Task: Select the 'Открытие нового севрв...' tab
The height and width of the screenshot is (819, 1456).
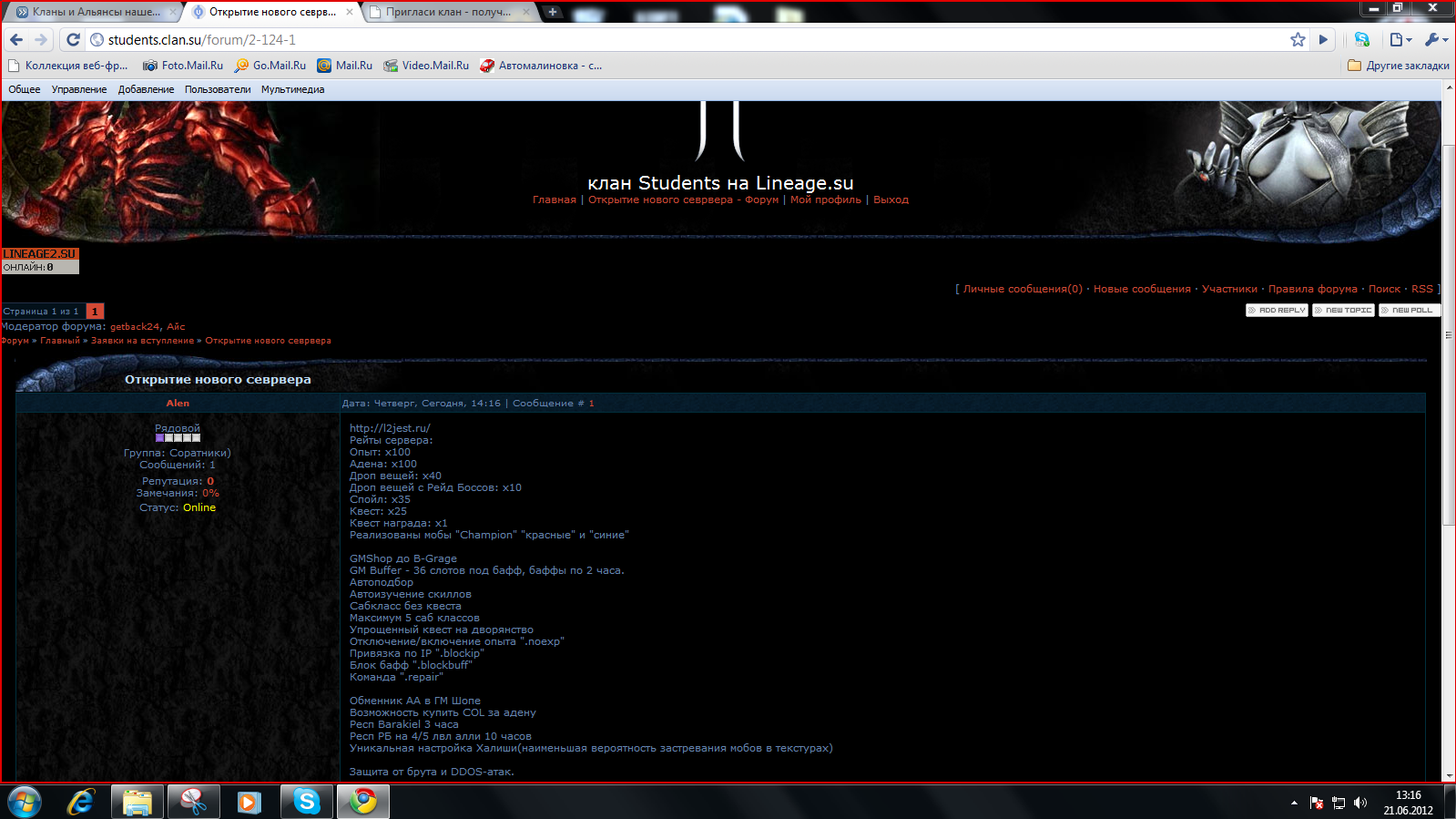Action: pos(271,12)
